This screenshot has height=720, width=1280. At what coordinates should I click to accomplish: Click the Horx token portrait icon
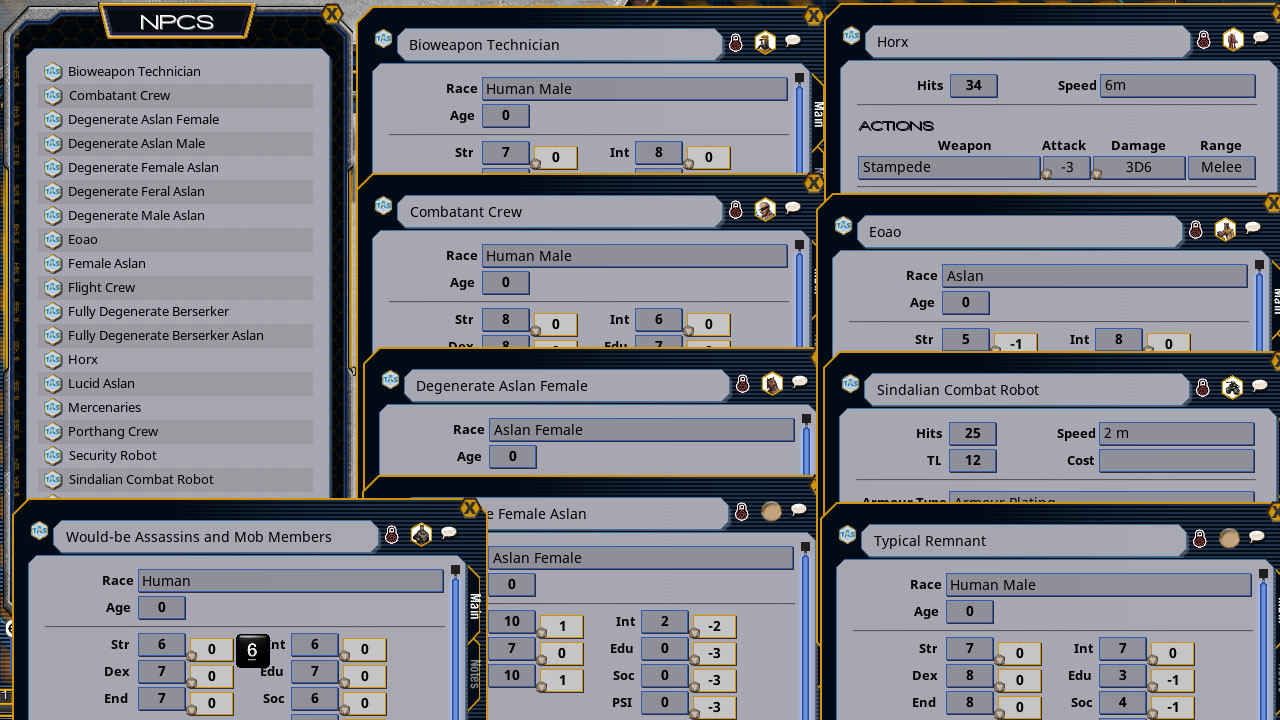coord(1233,40)
